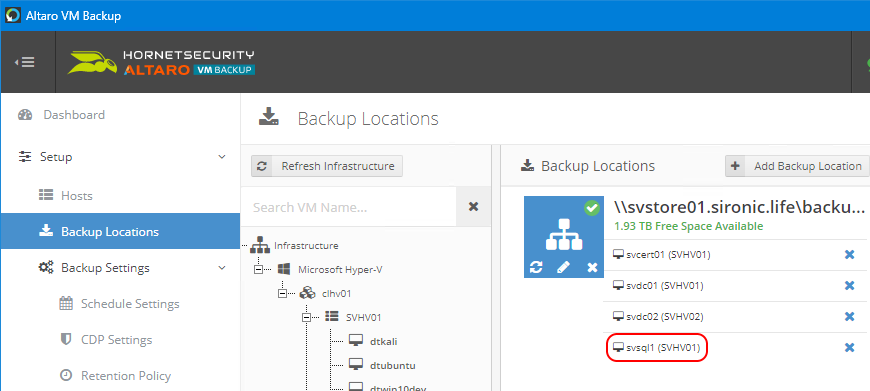The height and width of the screenshot is (391, 870).
Task: Click the Backup Settings gears icon
Action: pyautogui.click(x=45, y=267)
